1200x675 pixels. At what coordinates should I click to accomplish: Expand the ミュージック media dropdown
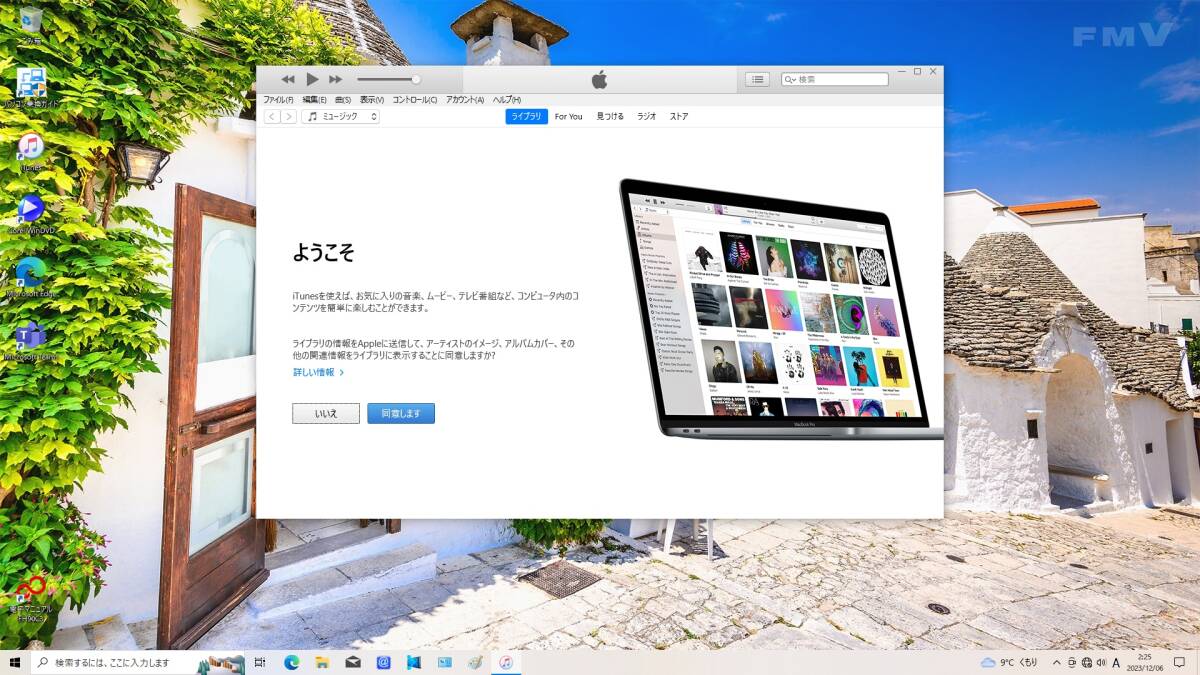point(341,117)
